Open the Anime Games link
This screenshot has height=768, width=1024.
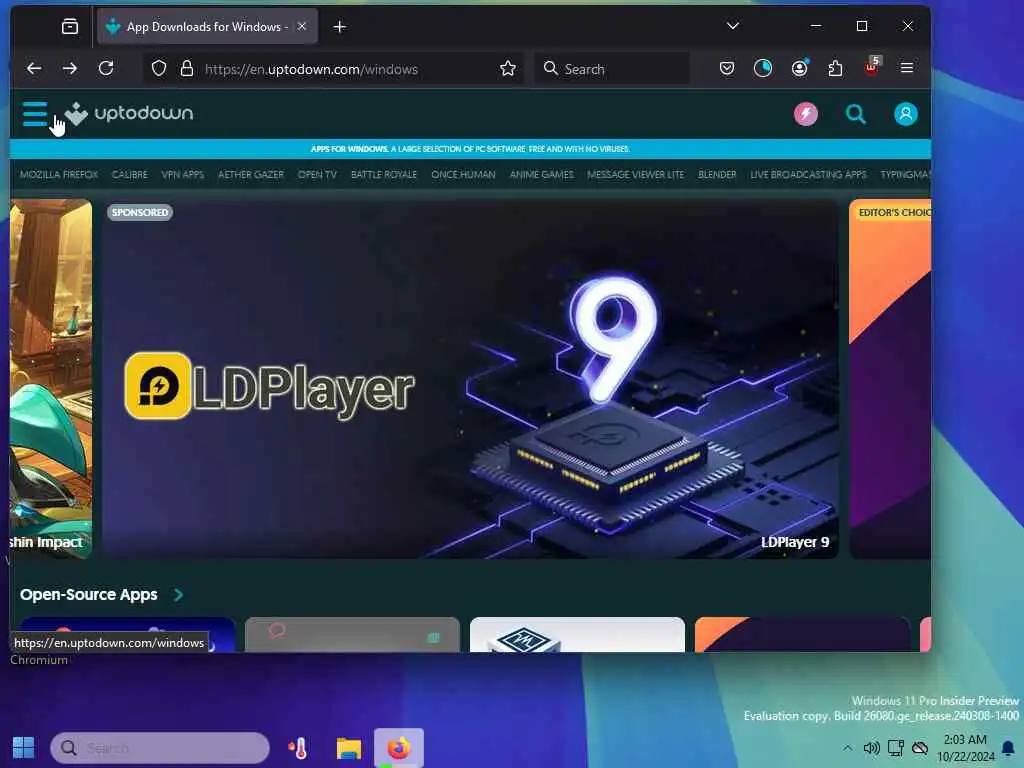(x=541, y=174)
